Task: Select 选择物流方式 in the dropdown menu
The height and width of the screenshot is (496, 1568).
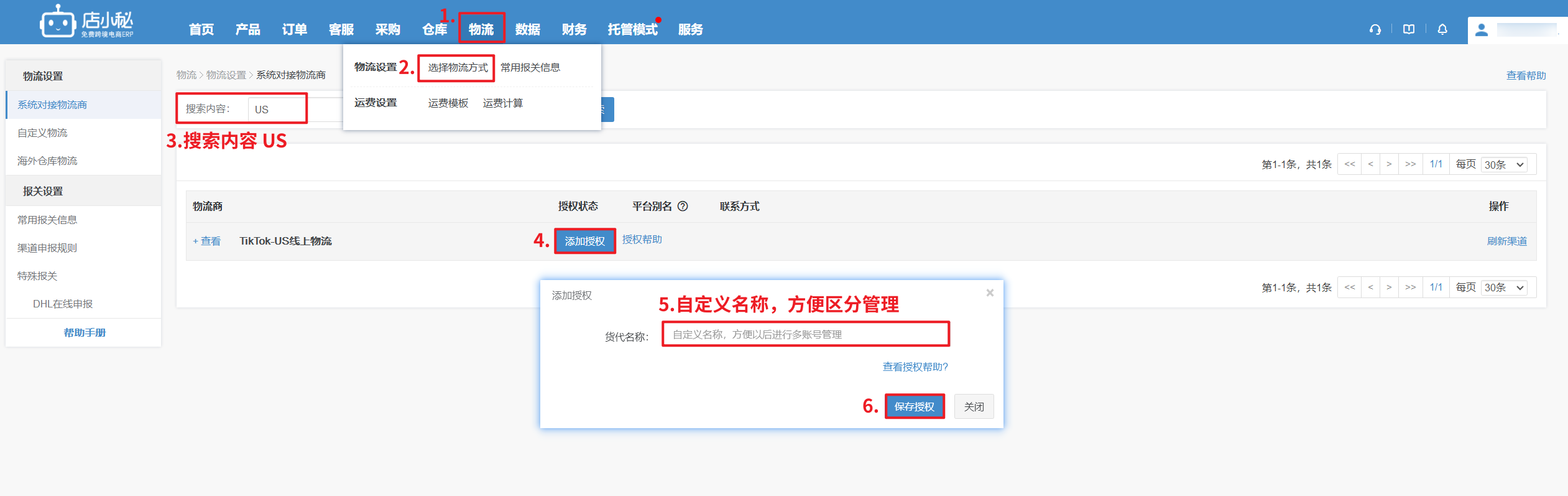Action: pyautogui.click(x=458, y=68)
